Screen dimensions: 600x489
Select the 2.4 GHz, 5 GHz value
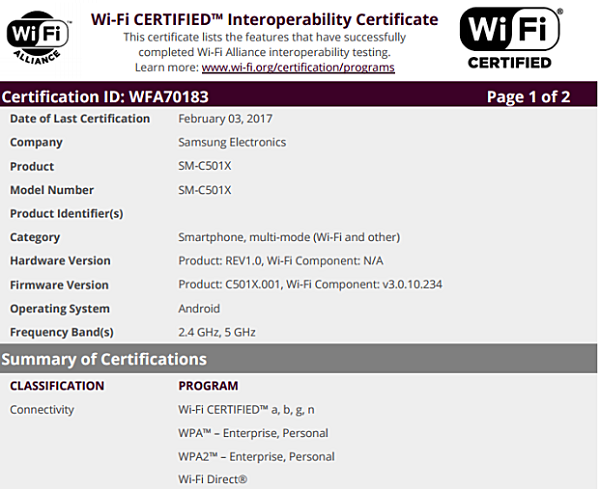[x=217, y=332]
